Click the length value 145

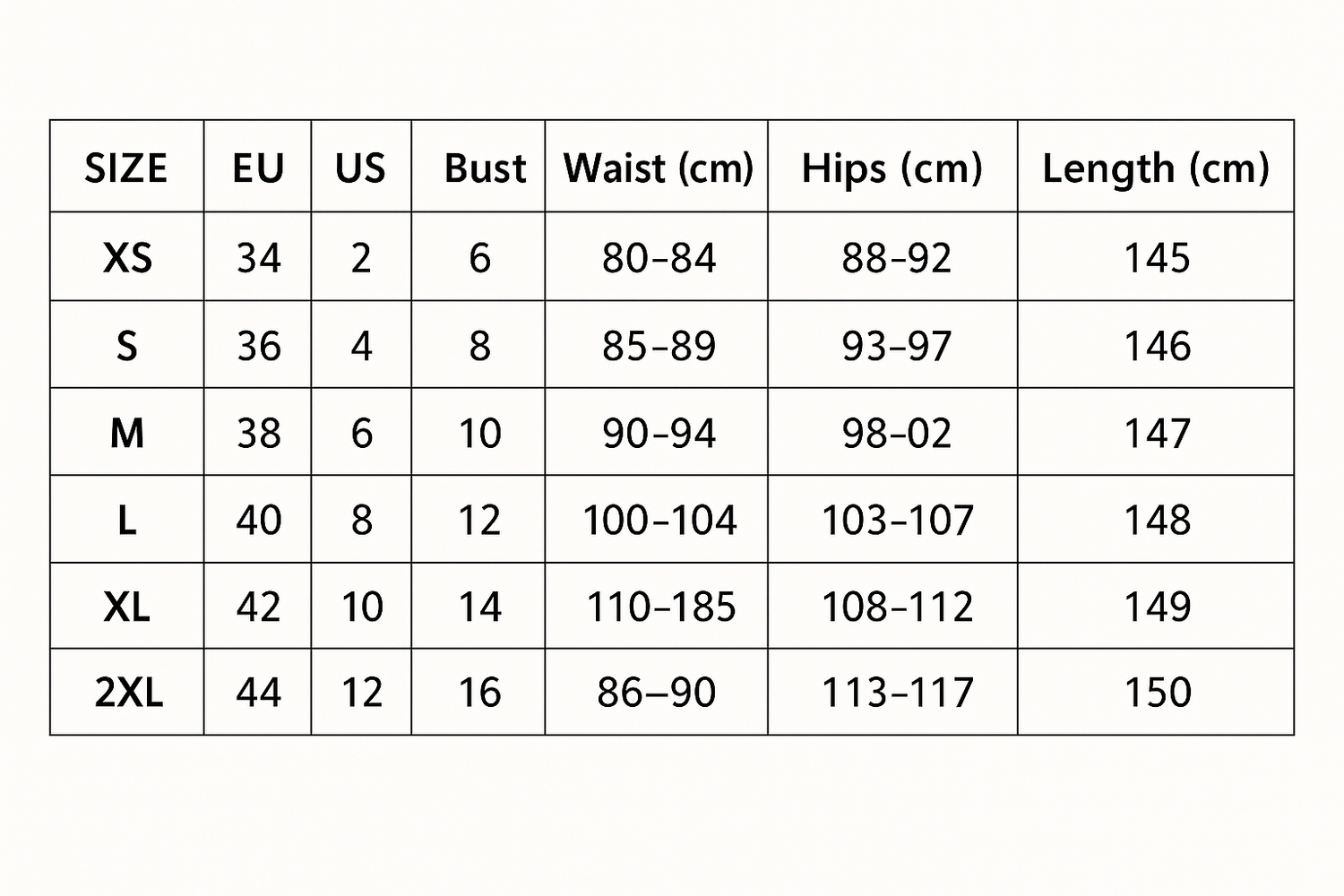click(x=1157, y=258)
